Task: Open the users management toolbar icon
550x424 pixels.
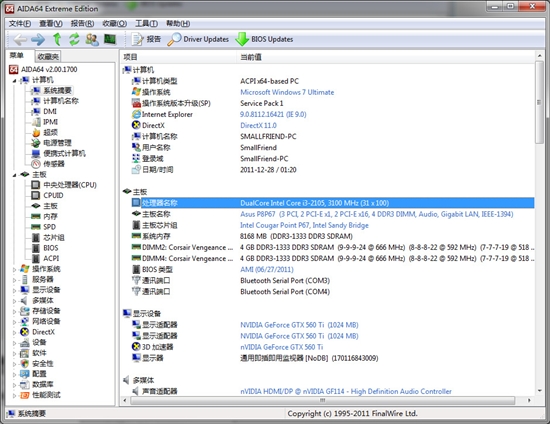Action: coord(92,39)
